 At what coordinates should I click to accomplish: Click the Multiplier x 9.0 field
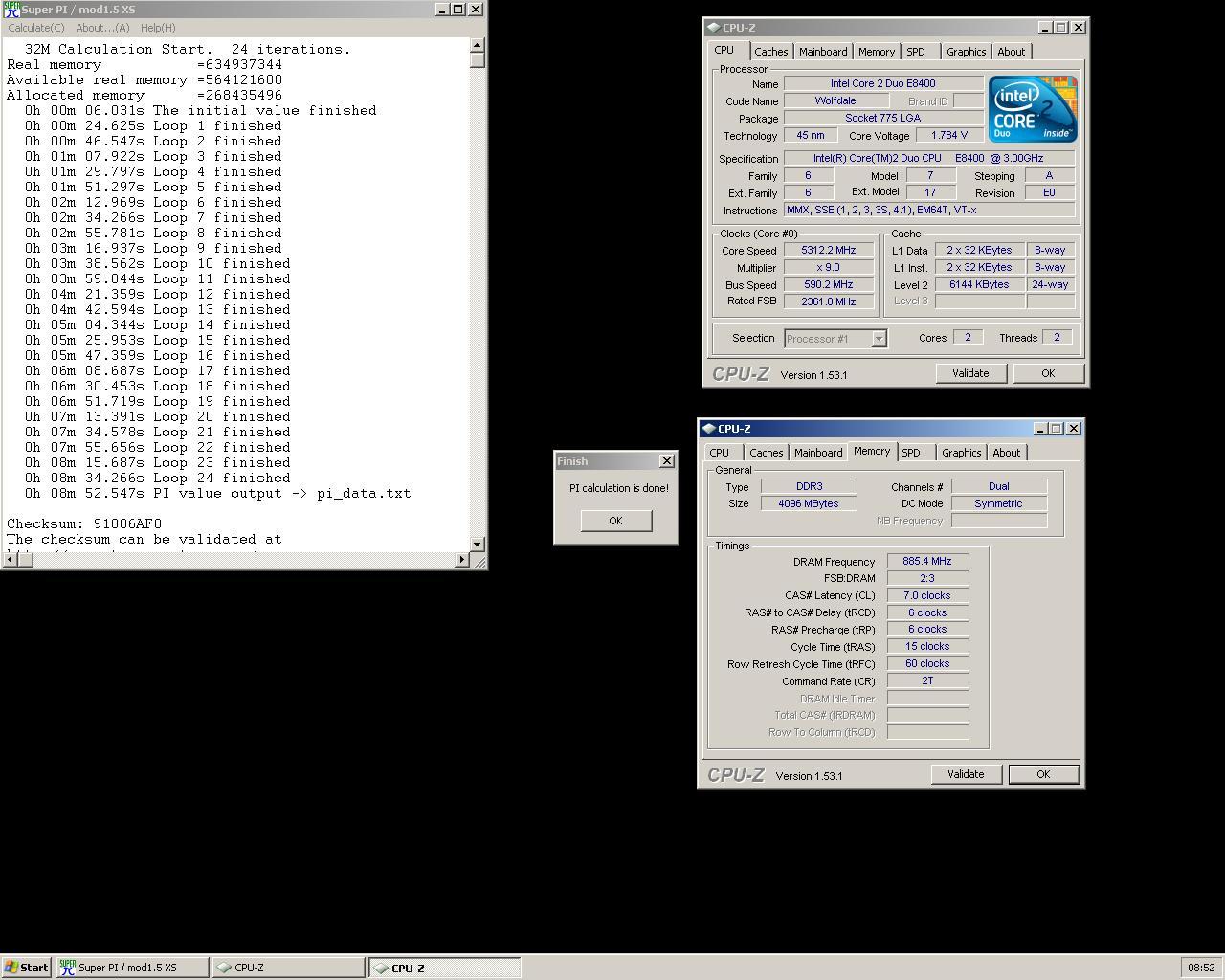829,267
